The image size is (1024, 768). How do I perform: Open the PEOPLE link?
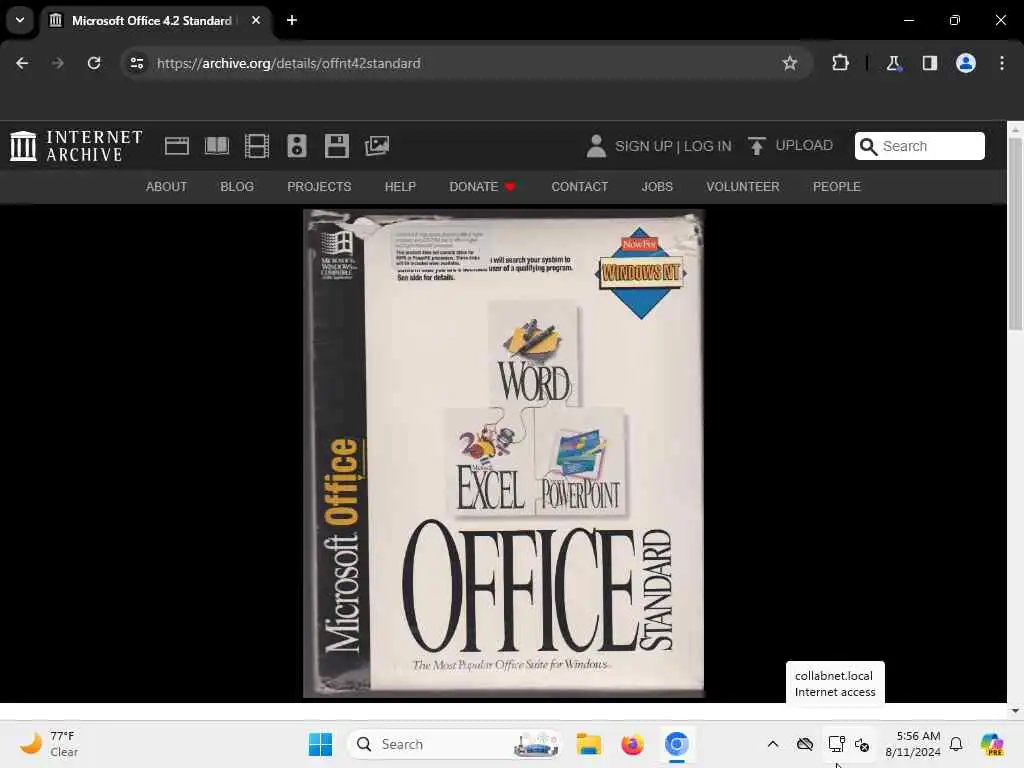[837, 187]
